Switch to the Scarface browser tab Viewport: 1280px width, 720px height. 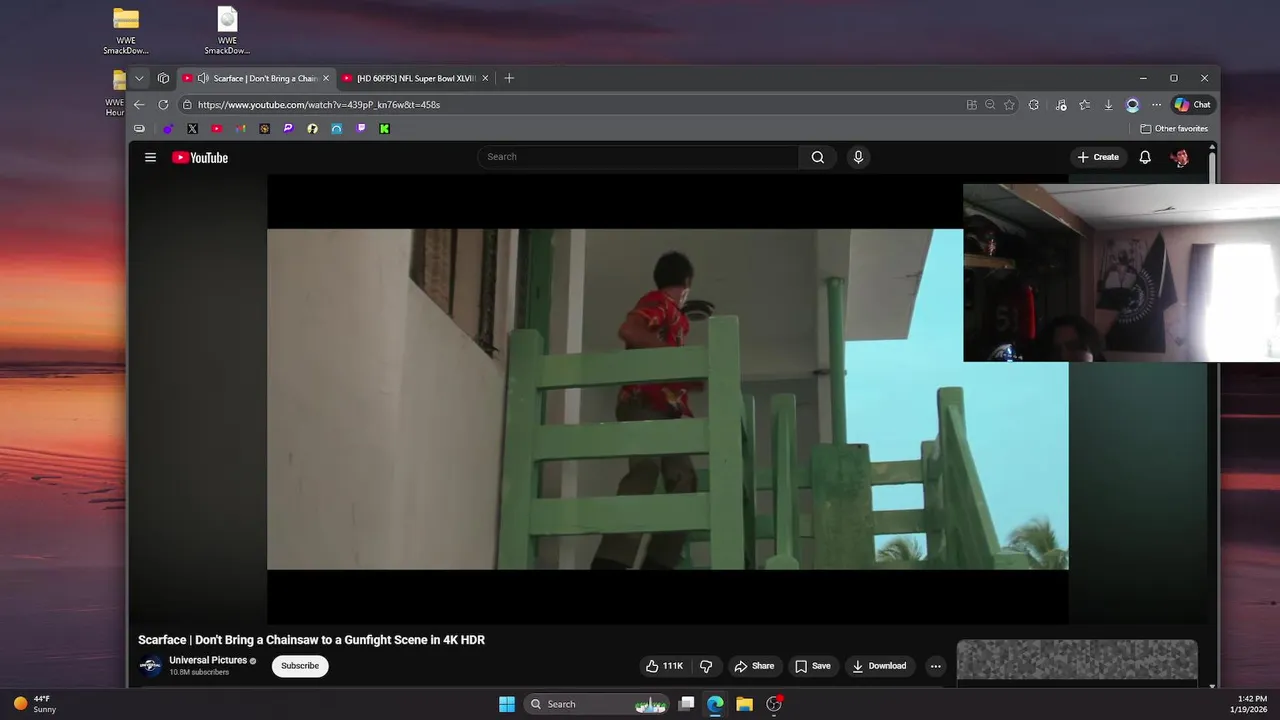(x=255, y=78)
